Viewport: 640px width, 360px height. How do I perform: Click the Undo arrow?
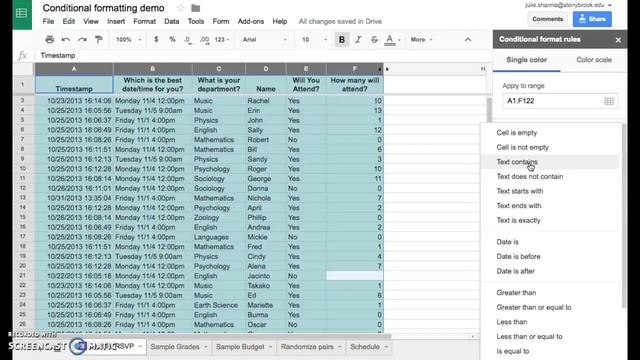66,40
